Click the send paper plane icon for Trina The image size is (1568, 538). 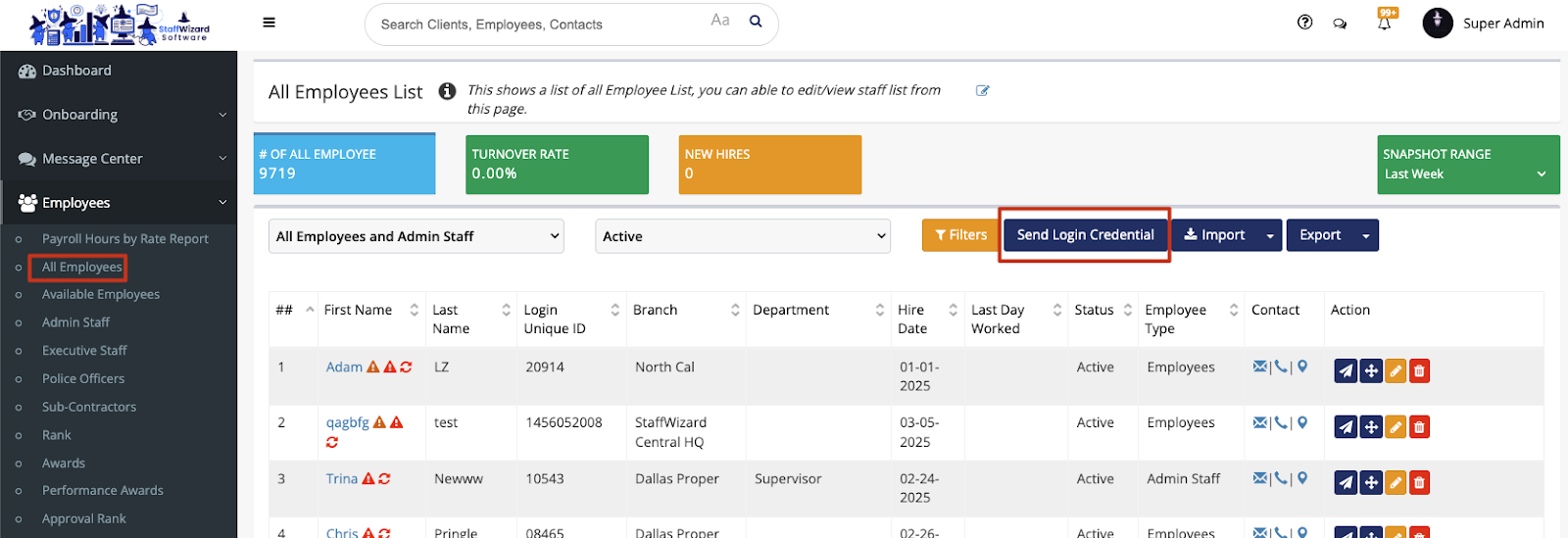pos(1346,483)
